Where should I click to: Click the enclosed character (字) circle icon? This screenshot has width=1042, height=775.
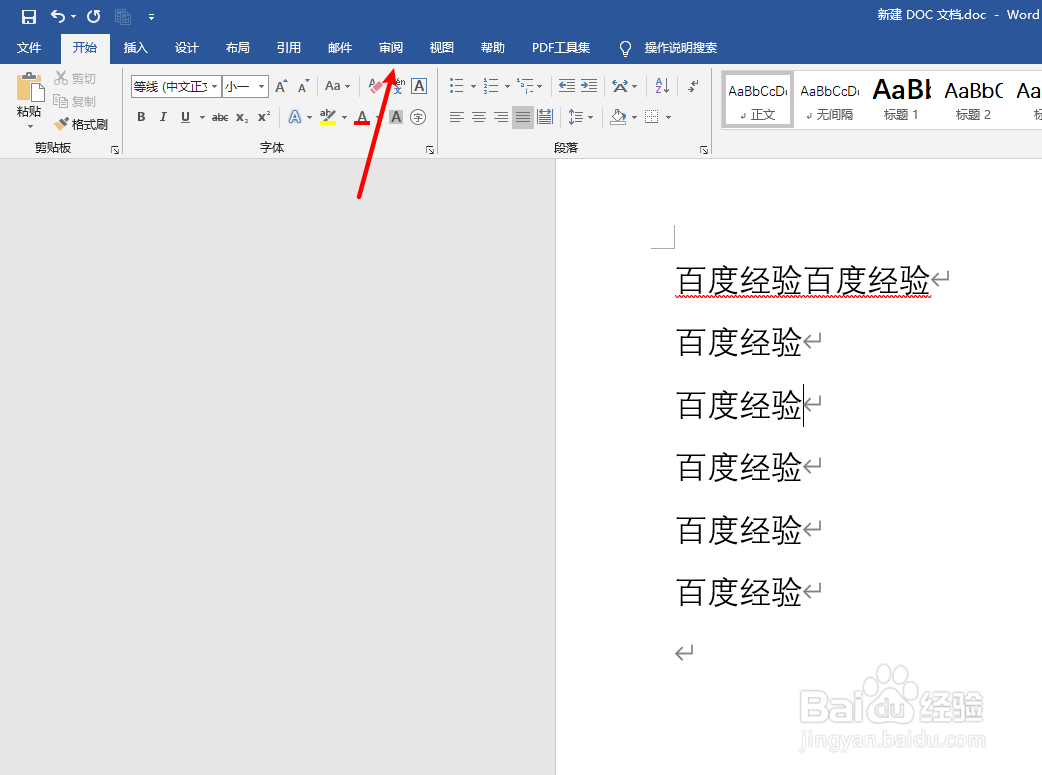click(x=418, y=117)
